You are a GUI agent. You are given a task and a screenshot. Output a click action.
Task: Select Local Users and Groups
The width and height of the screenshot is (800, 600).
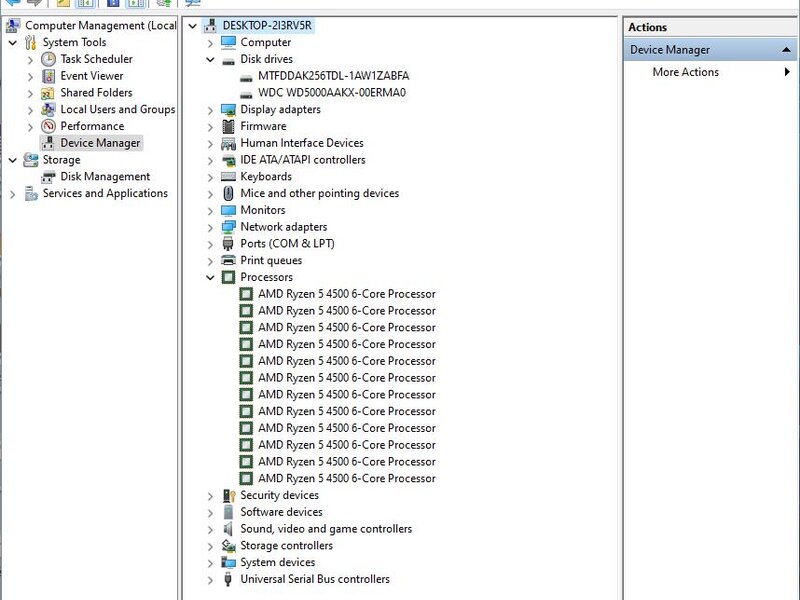click(117, 110)
